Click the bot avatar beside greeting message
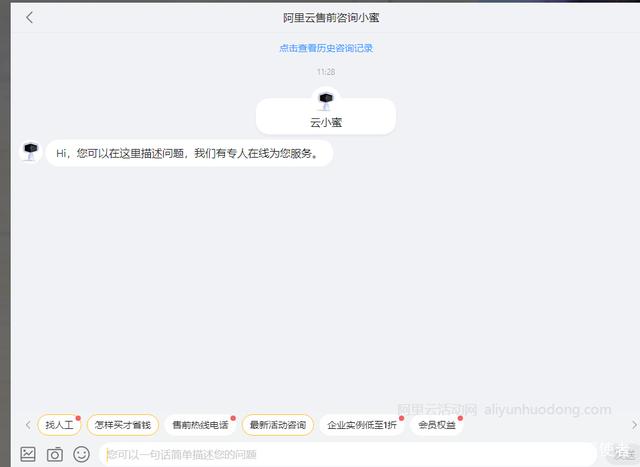This screenshot has height=467, width=640. [31, 151]
